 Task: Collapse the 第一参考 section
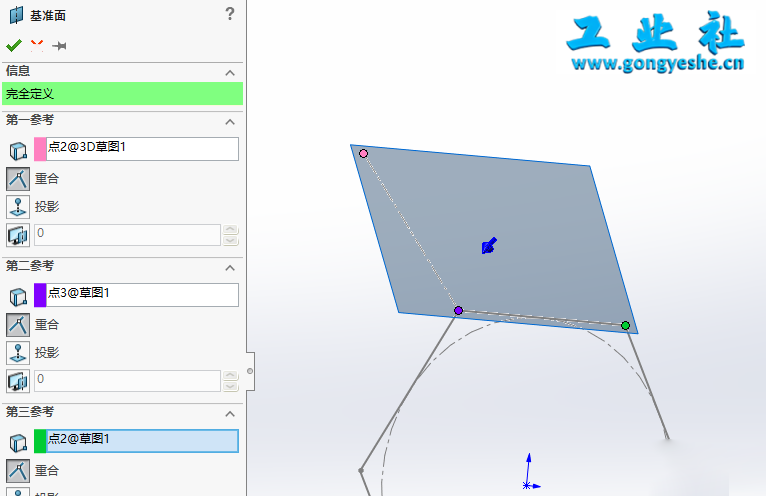click(230, 122)
